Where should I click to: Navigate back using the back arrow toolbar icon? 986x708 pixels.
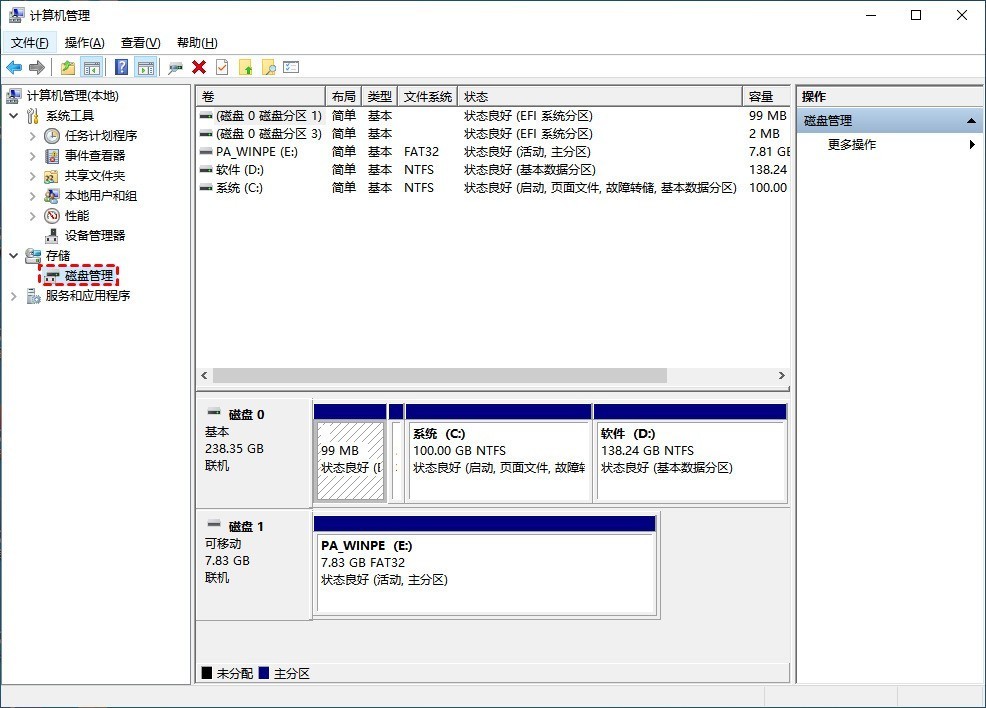click(14, 67)
